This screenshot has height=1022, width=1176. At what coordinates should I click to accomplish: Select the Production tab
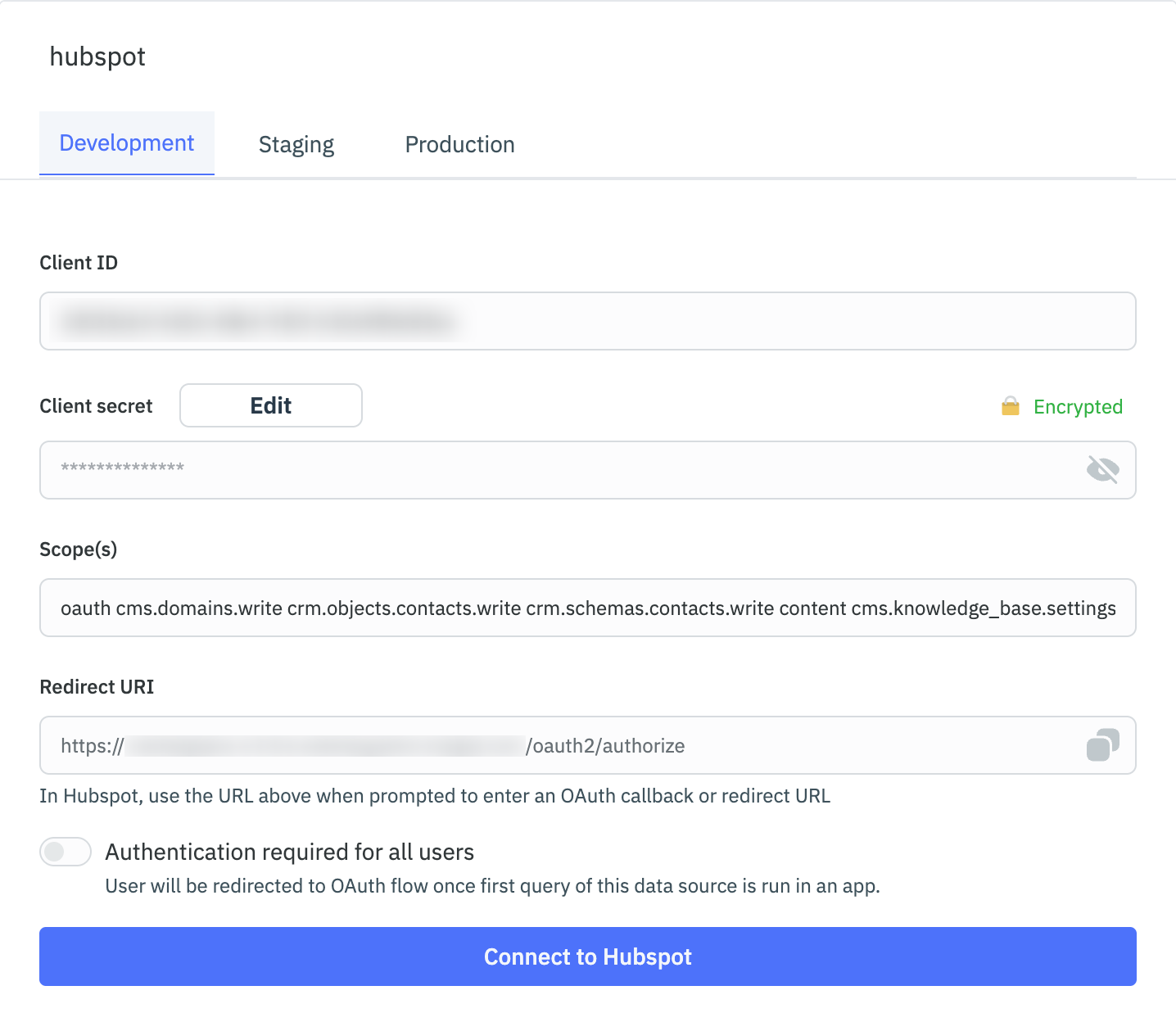click(459, 145)
